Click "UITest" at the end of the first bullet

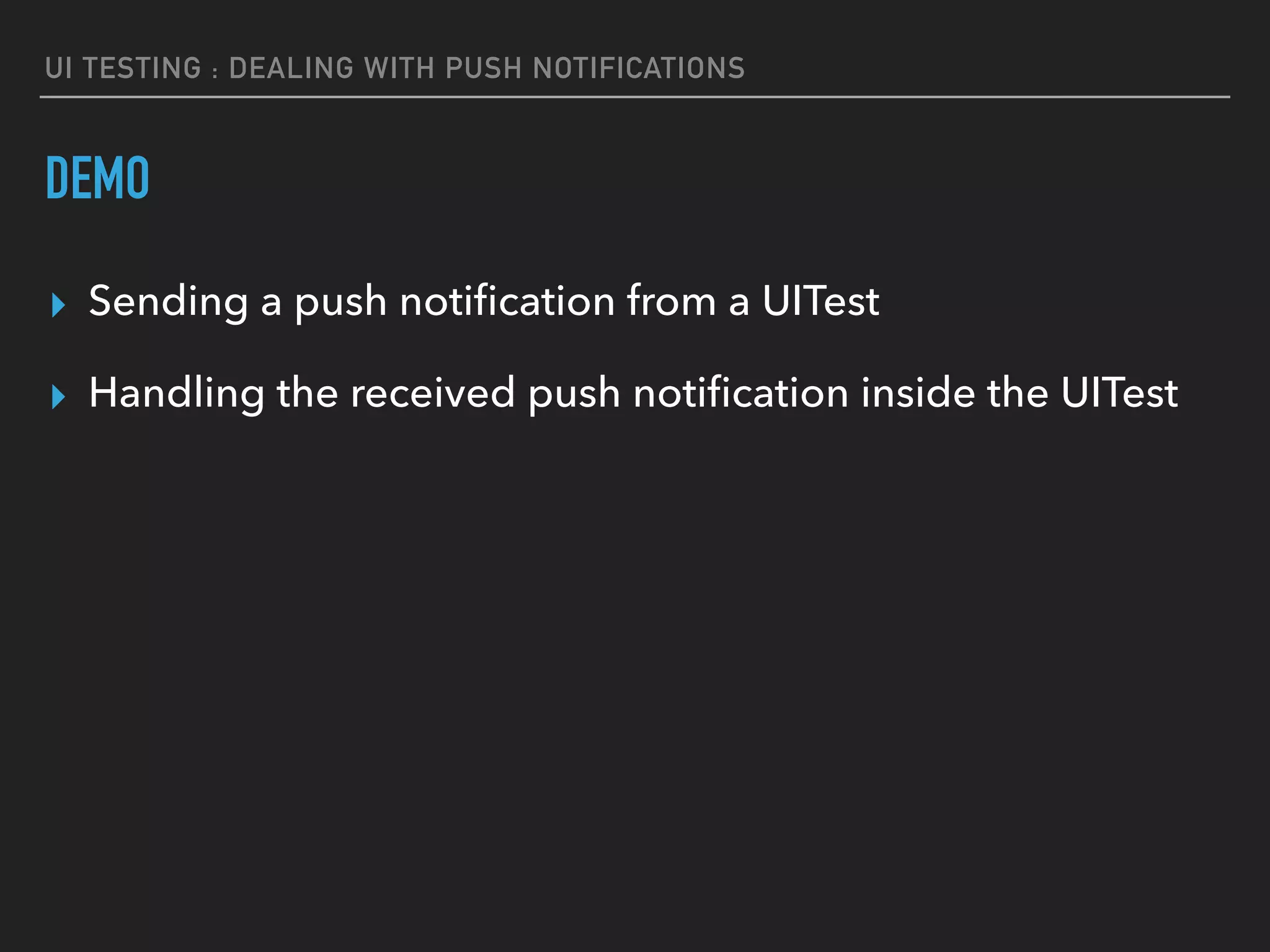click(x=820, y=301)
